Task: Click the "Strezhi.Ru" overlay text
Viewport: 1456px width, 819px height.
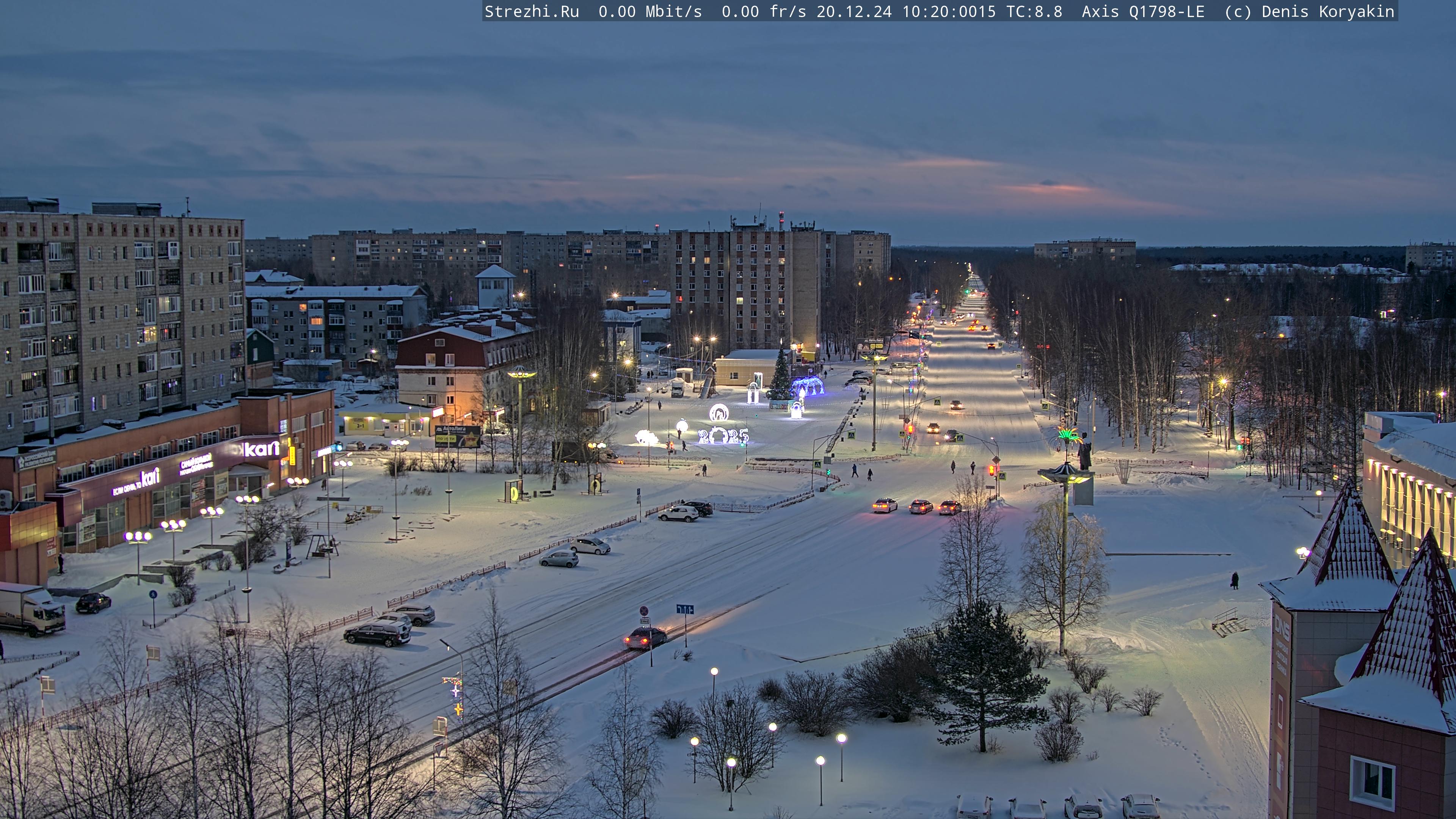Action: [x=532, y=11]
